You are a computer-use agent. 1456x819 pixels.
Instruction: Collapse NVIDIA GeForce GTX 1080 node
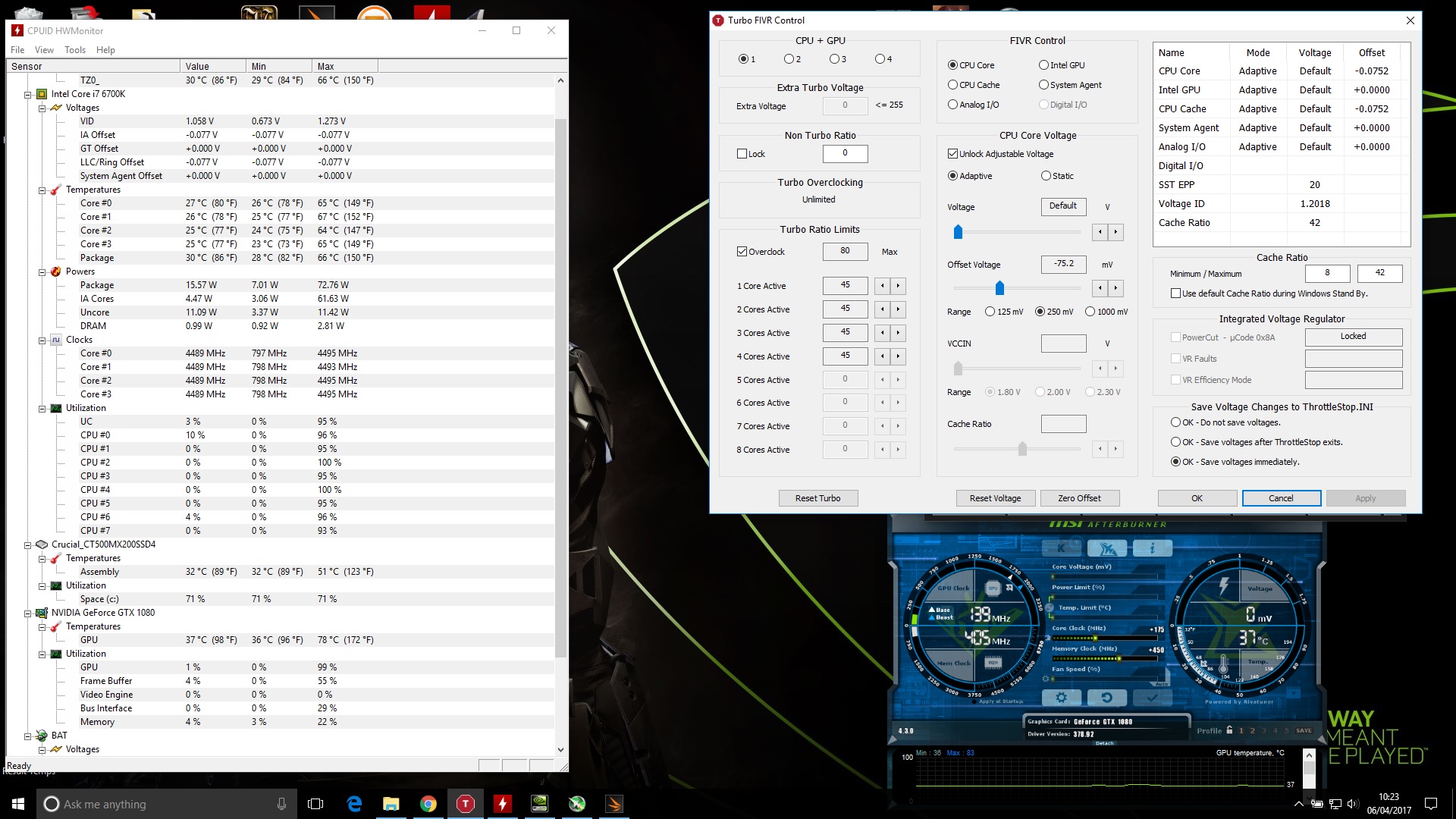click(x=28, y=613)
